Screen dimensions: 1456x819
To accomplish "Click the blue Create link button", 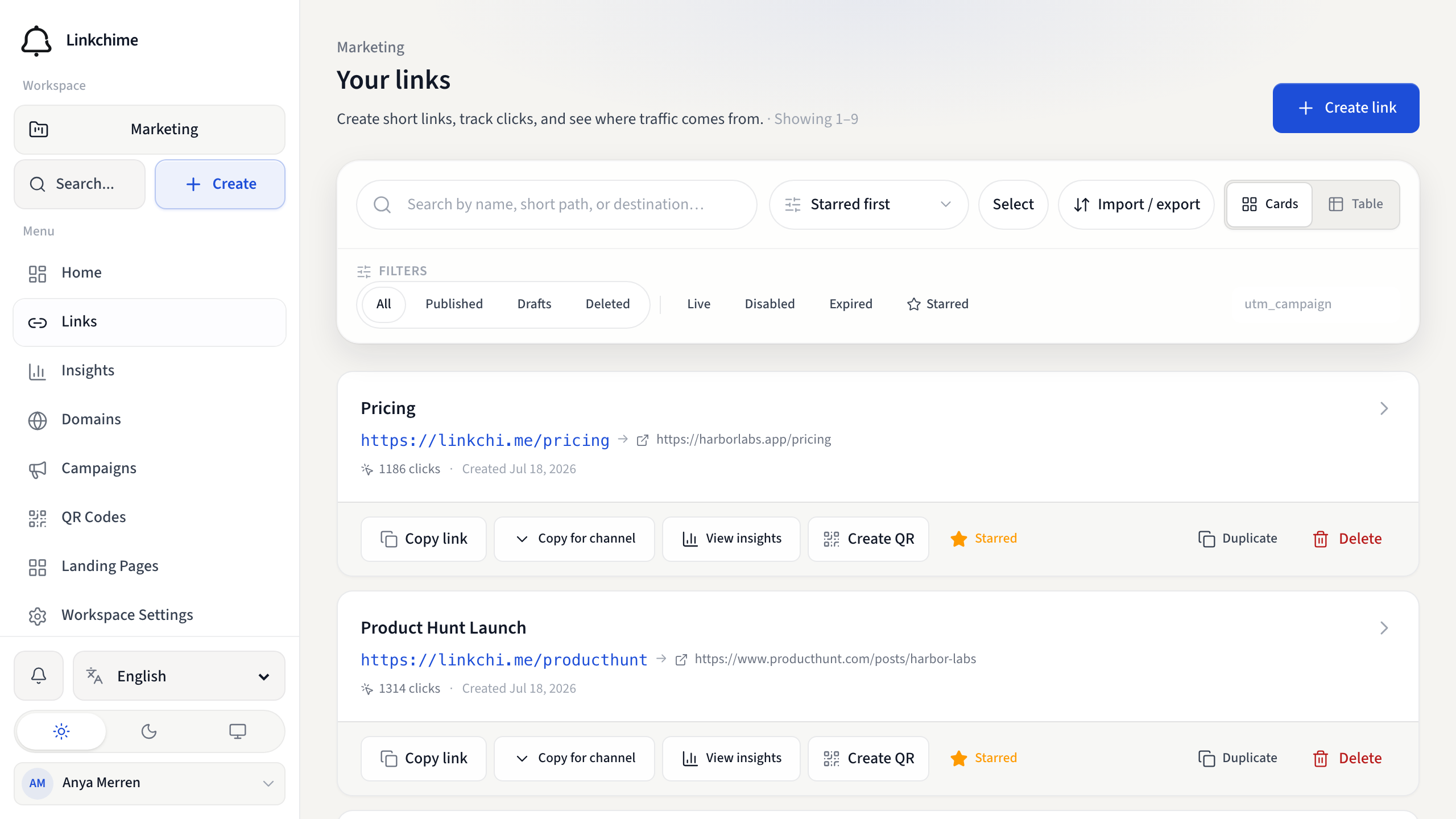I will [1346, 108].
